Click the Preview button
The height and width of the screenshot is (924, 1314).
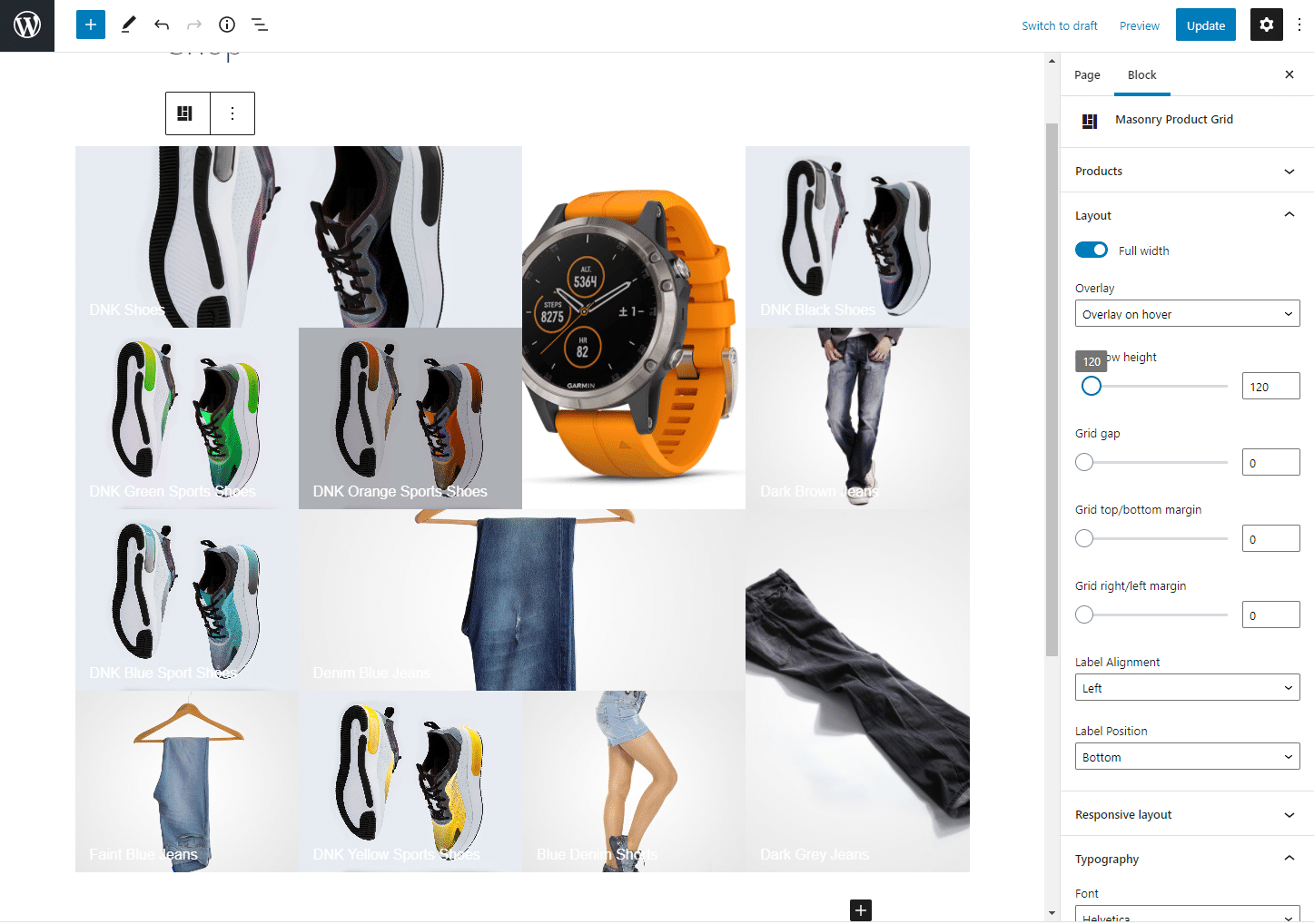[1140, 25]
